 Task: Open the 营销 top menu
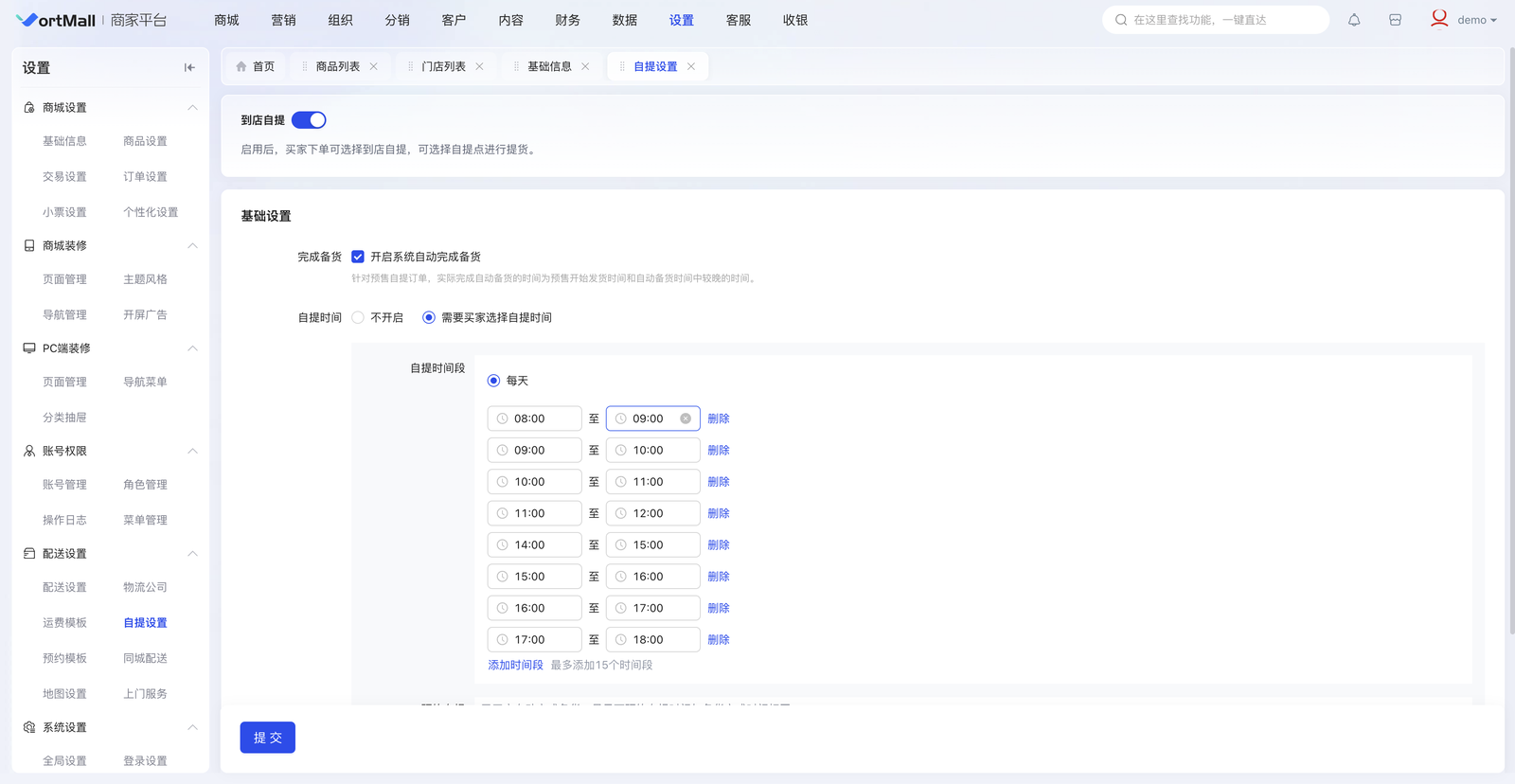[x=283, y=20]
